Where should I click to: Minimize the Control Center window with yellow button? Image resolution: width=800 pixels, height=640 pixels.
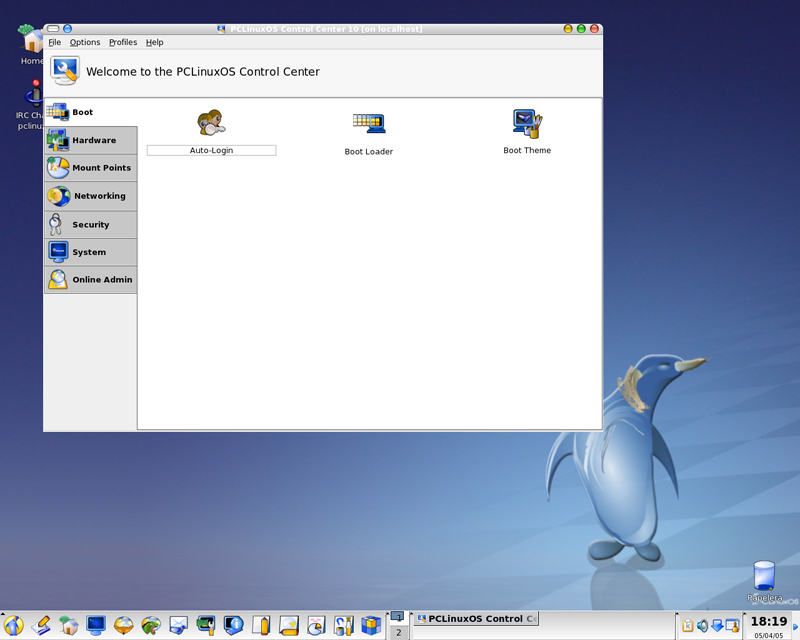(x=568, y=29)
